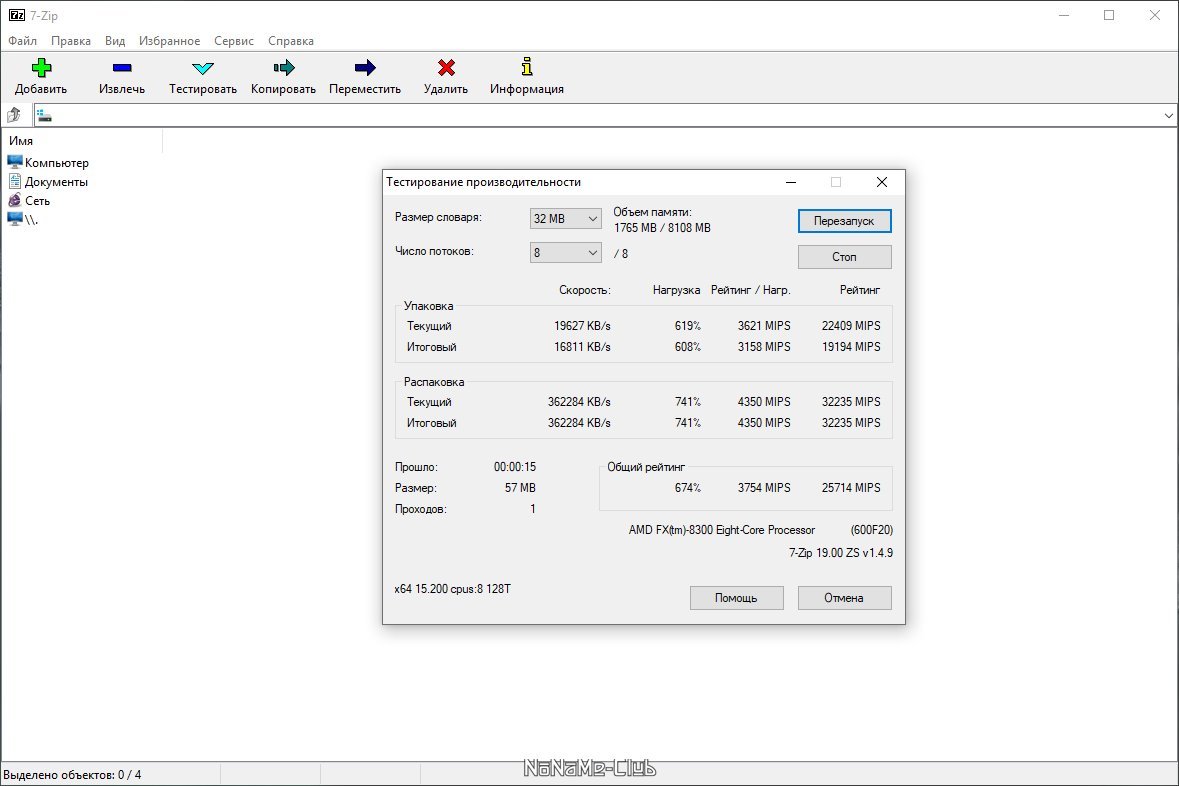Screen dimensions: 1179x786
Task: Select the Документы icon in file list
Action: 15,181
